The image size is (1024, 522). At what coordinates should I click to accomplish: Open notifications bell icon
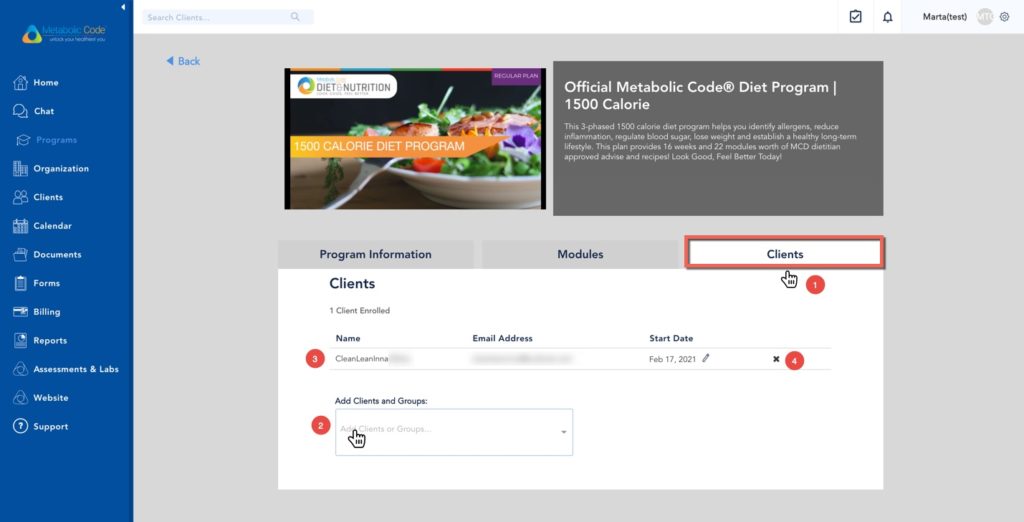[x=888, y=17]
